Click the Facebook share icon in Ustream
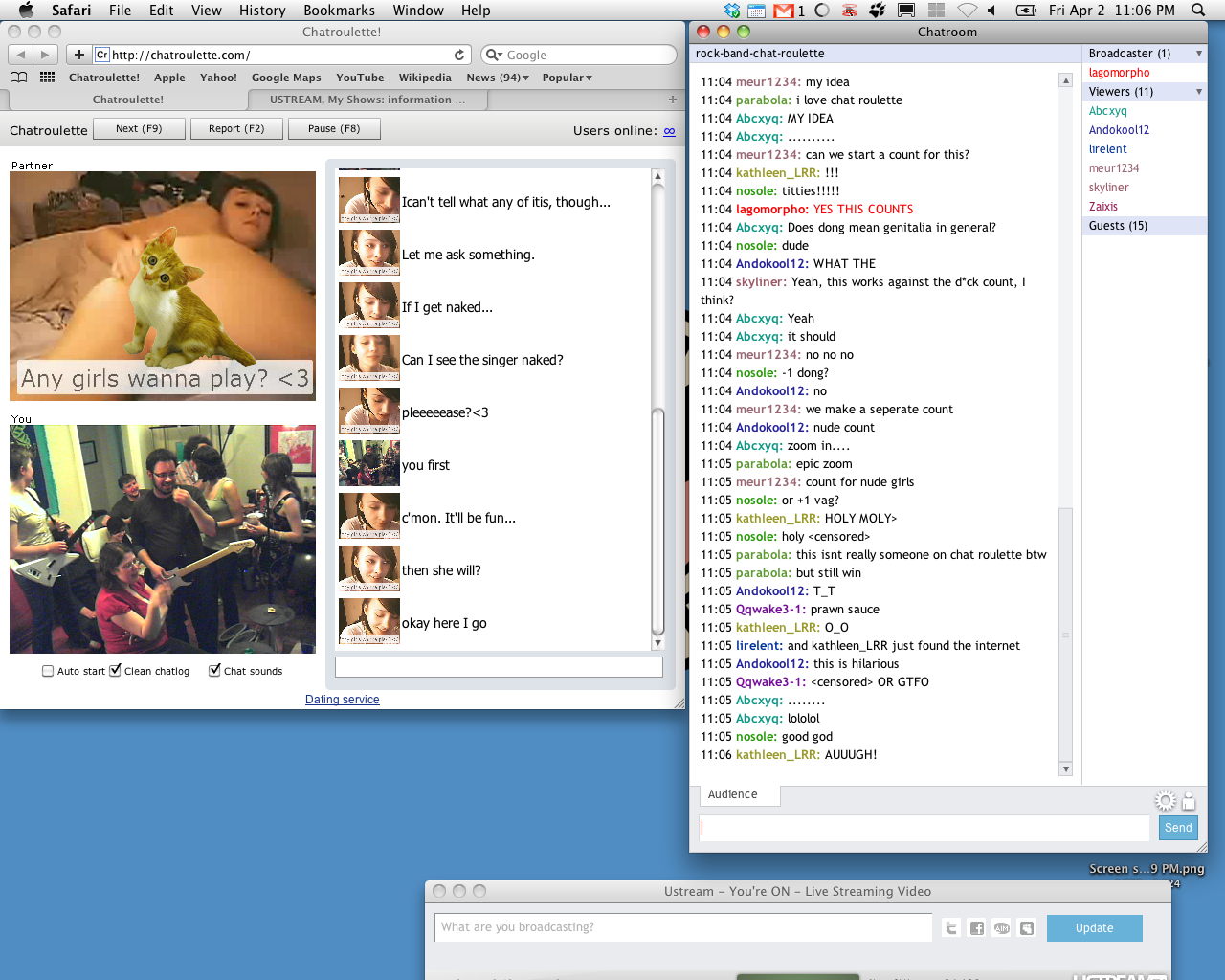The width and height of the screenshot is (1225, 980). point(976,928)
